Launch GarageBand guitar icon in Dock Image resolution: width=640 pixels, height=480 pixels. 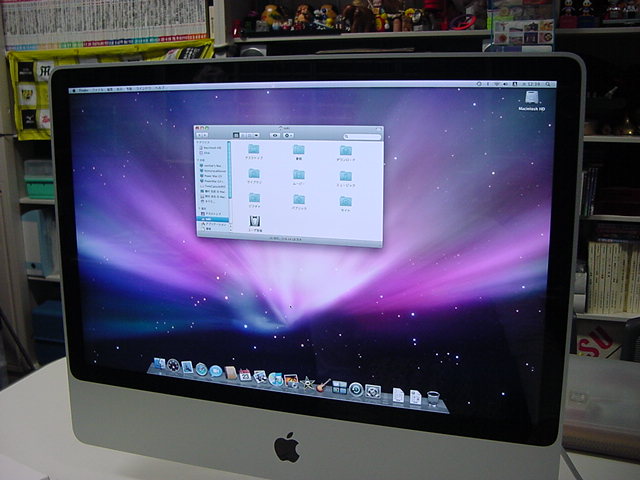(x=323, y=385)
